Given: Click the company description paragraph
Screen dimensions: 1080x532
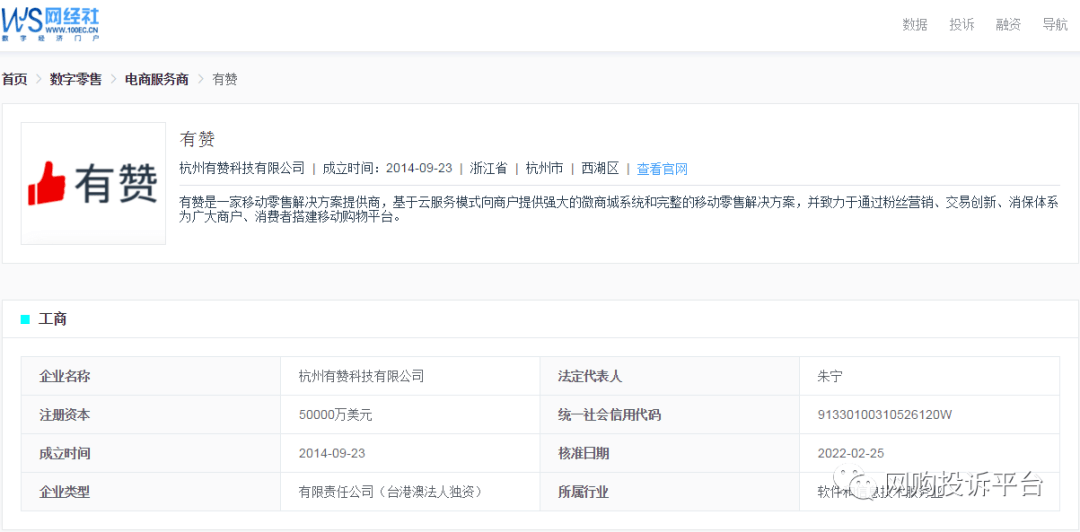Looking at the screenshot, I should 618,209.
